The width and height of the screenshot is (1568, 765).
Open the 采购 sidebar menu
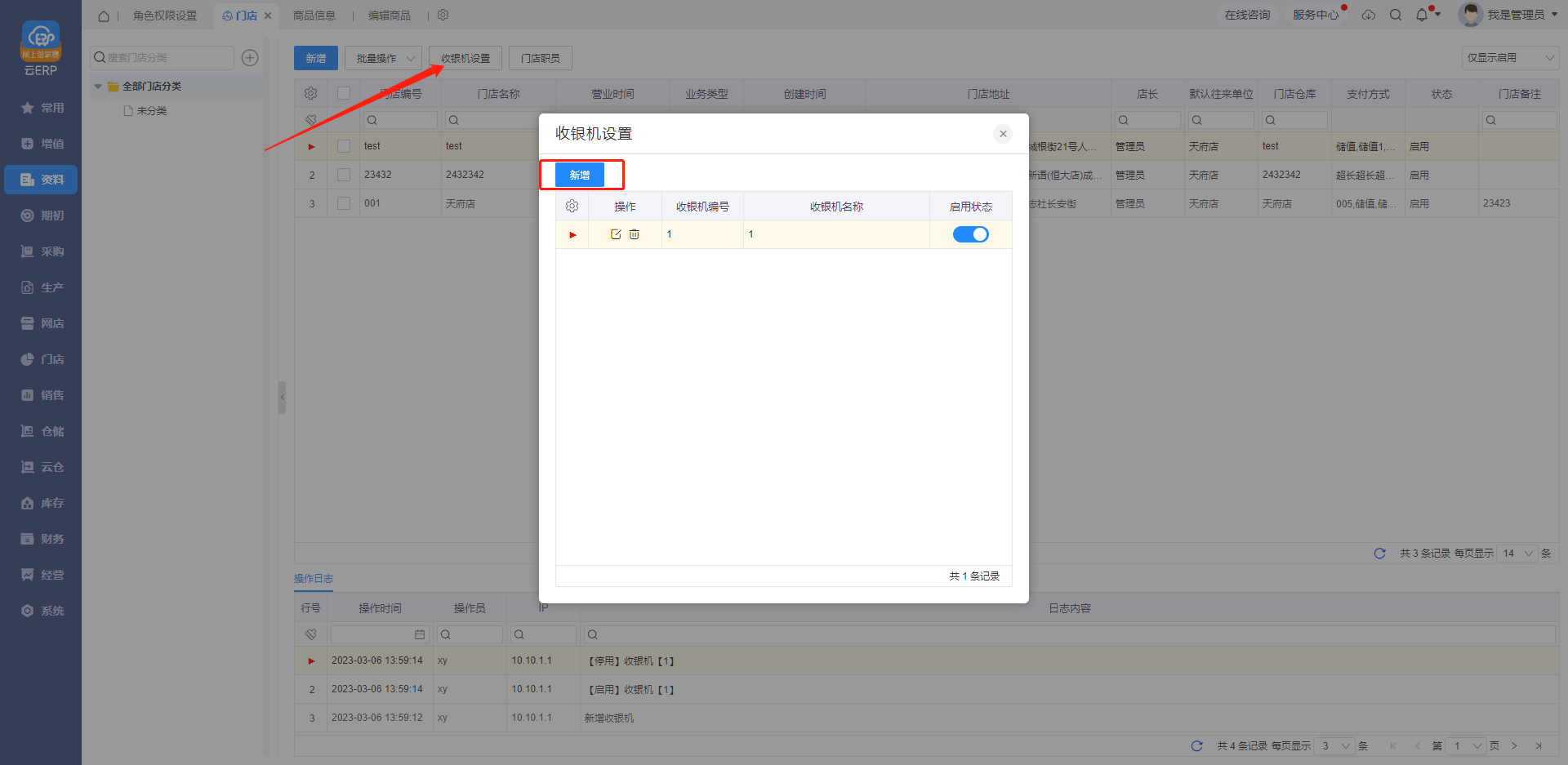(42, 251)
